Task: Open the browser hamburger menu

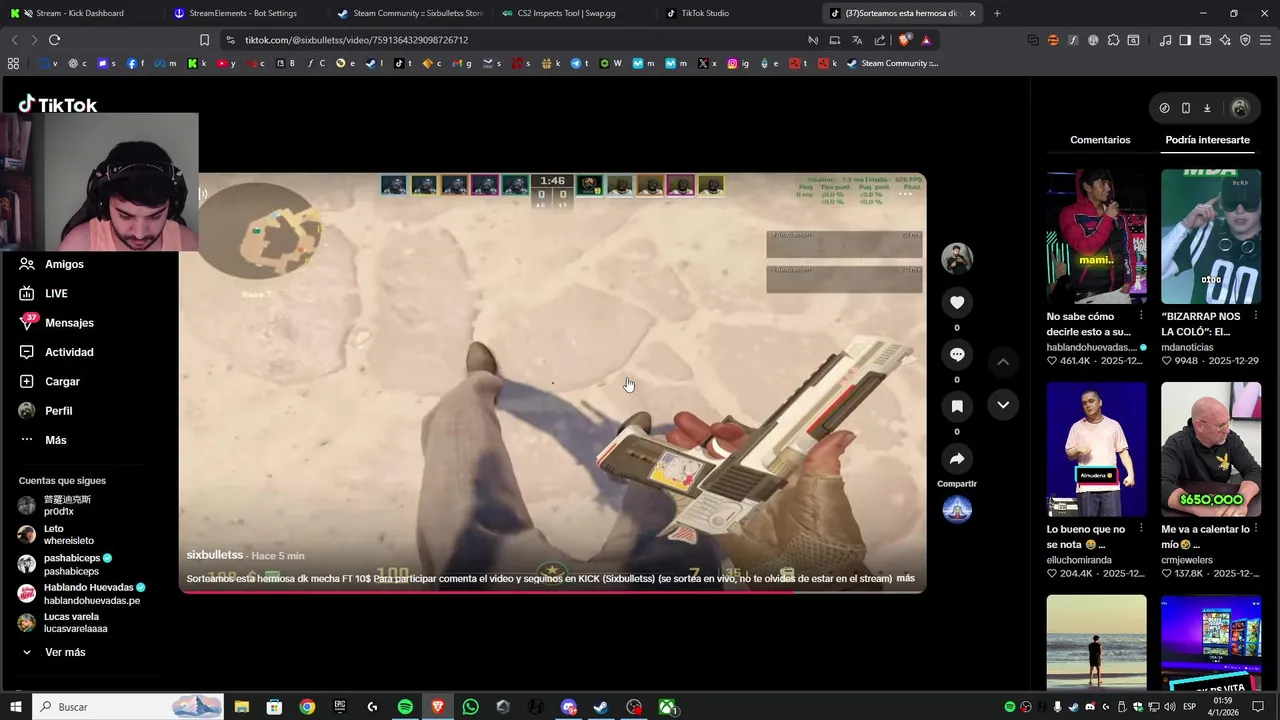Action: point(1266,40)
